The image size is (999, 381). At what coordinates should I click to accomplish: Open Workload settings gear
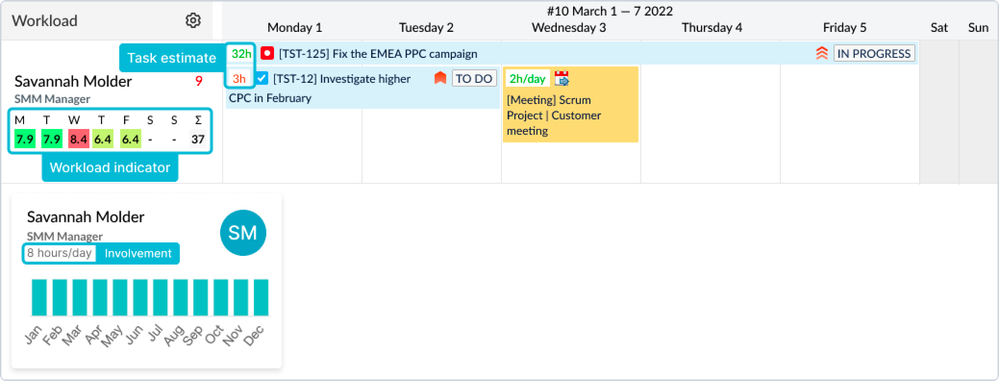(193, 20)
